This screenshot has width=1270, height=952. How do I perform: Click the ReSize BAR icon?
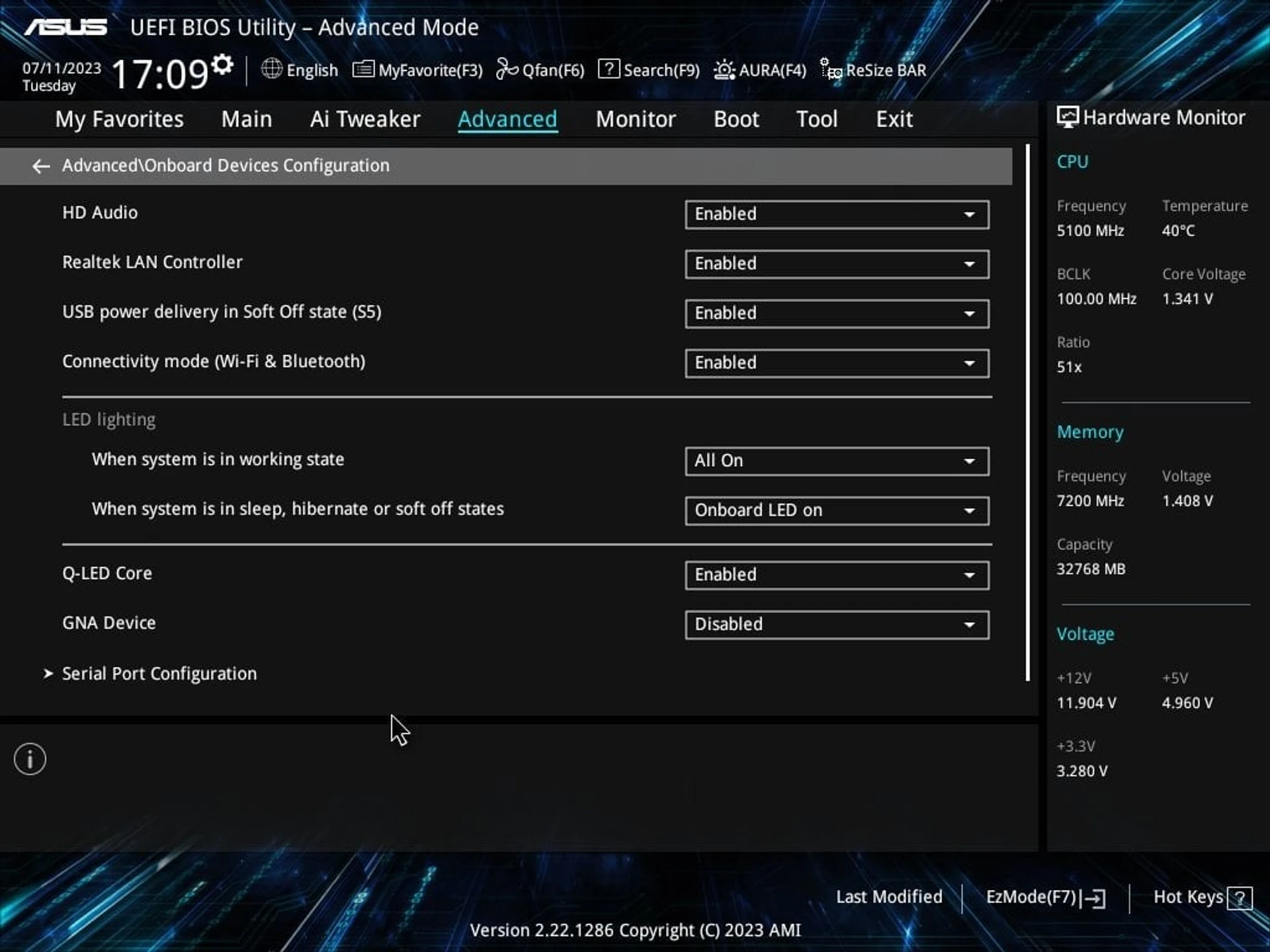point(831,69)
